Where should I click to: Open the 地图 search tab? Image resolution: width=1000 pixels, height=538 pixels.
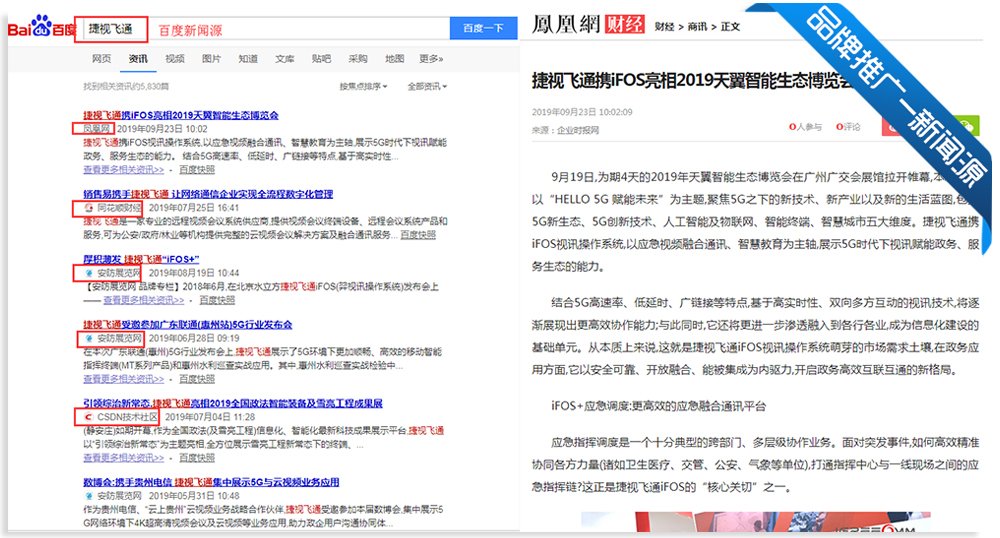click(x=395, y=59)
